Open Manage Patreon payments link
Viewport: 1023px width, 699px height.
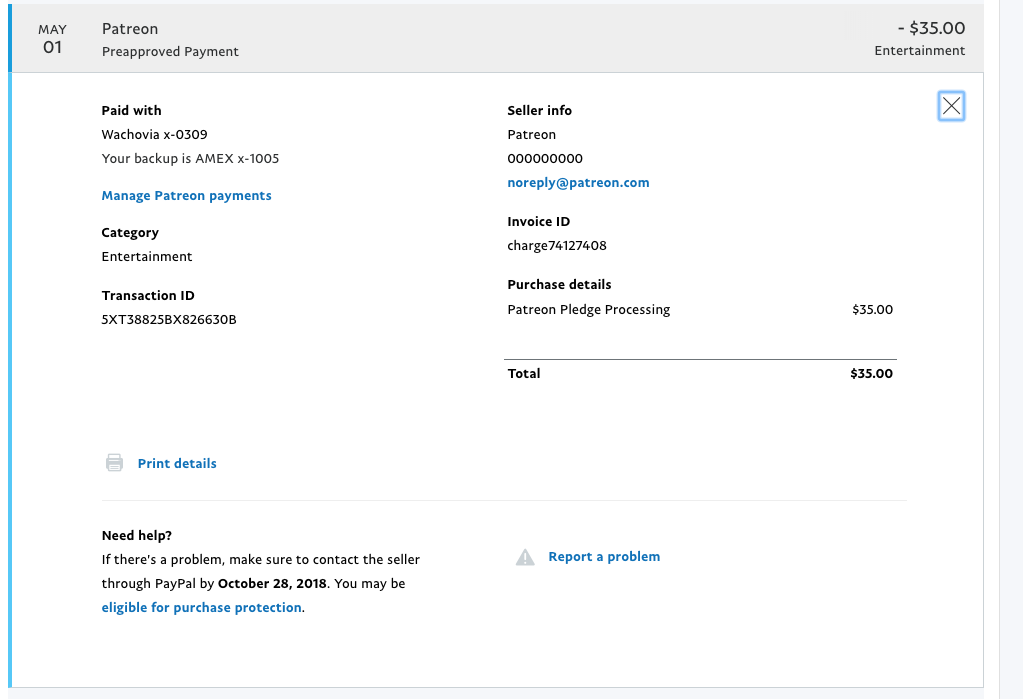coord(187,196)
